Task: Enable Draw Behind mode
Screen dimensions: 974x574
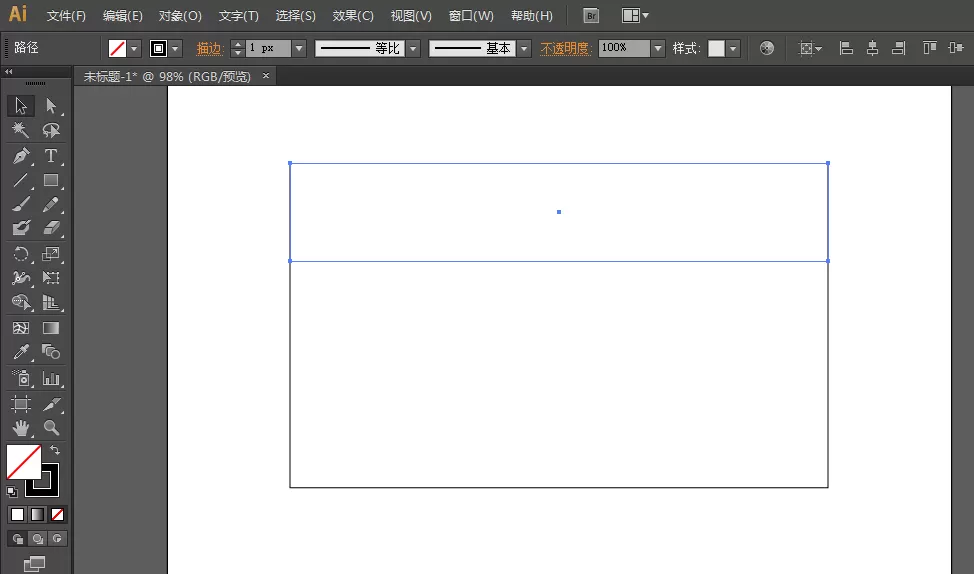Action: [x=37, y=539]
